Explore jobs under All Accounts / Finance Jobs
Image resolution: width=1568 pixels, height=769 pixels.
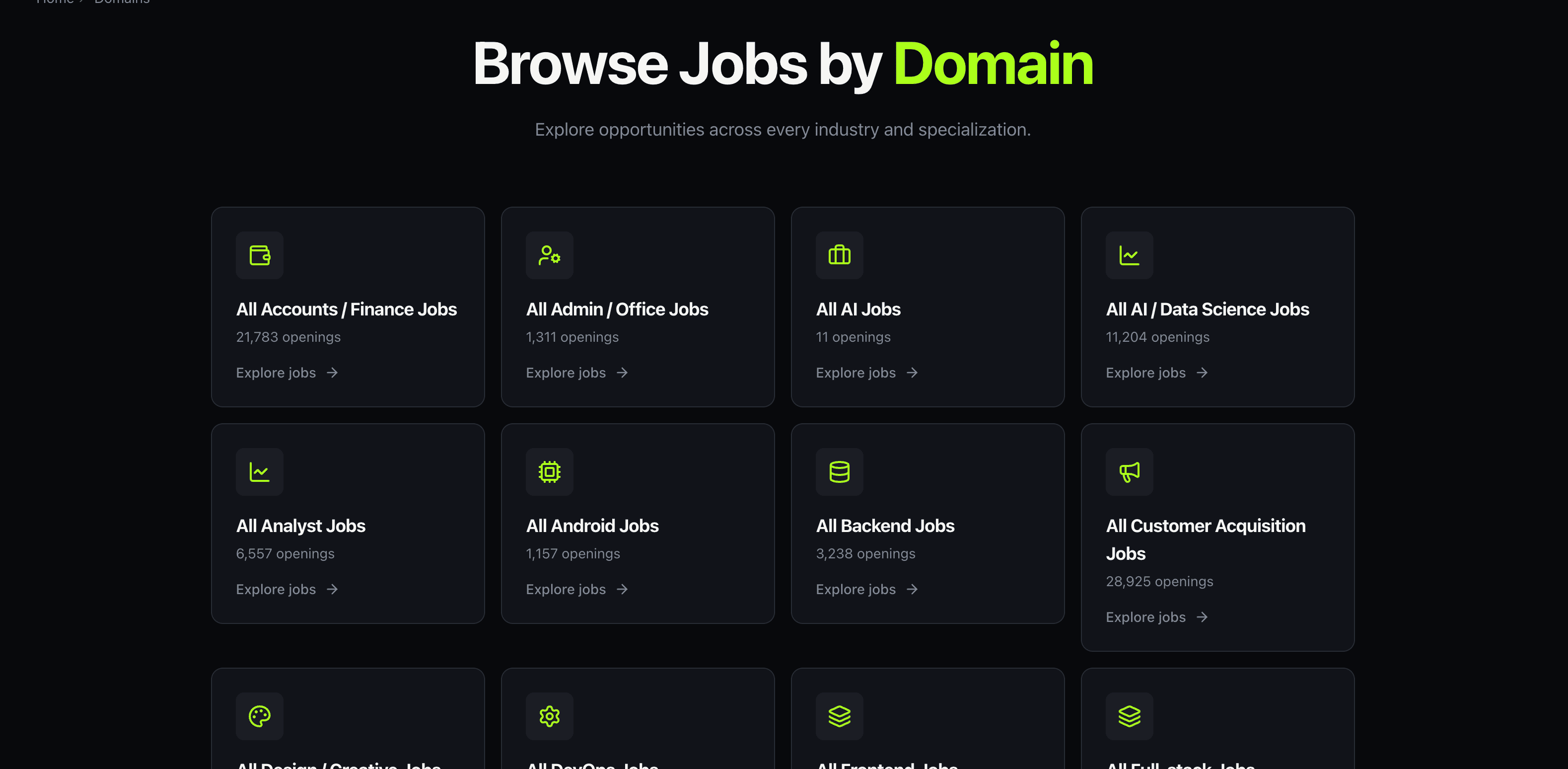click(x=287, y=373)
